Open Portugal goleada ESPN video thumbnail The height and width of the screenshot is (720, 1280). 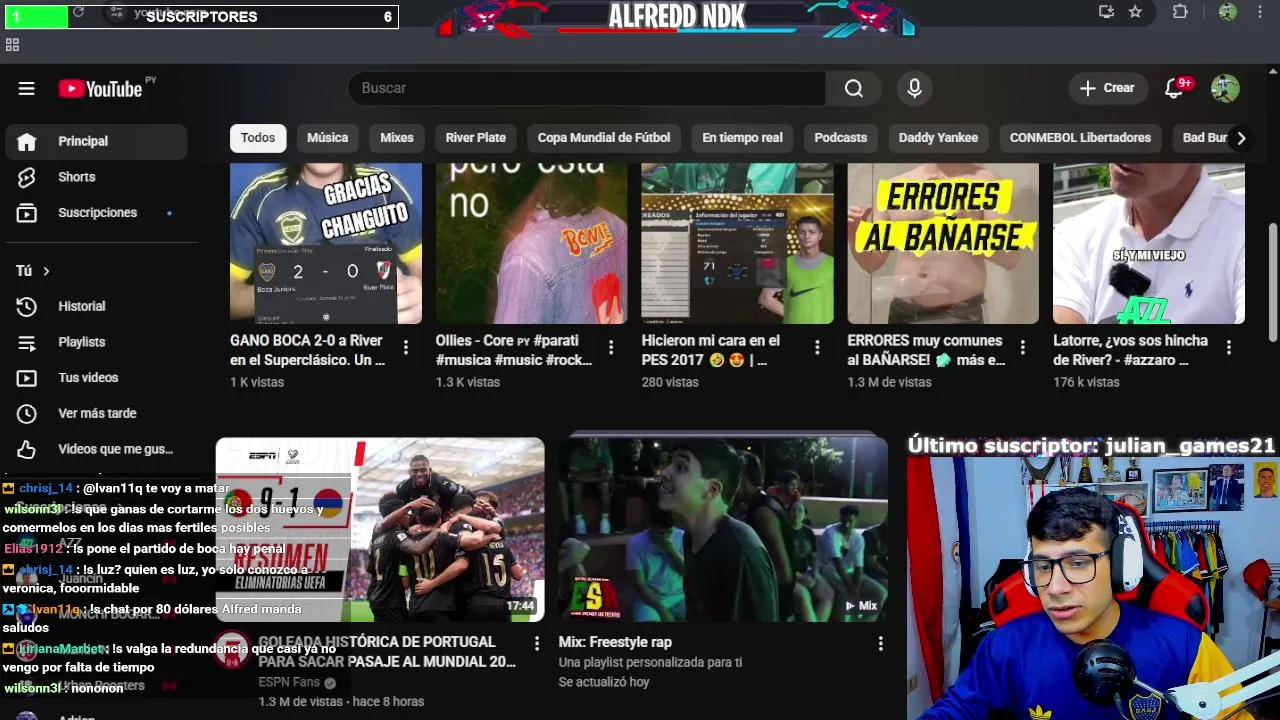380,529
